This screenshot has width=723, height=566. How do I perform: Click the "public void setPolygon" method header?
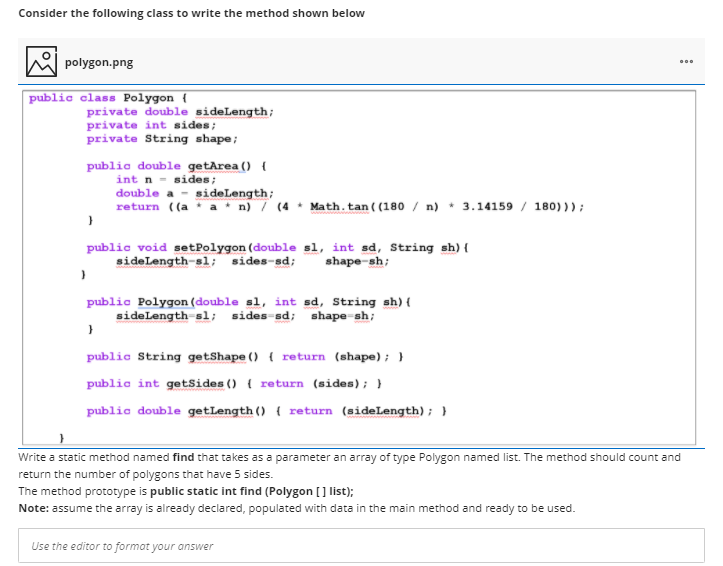[x=278, y=248]
